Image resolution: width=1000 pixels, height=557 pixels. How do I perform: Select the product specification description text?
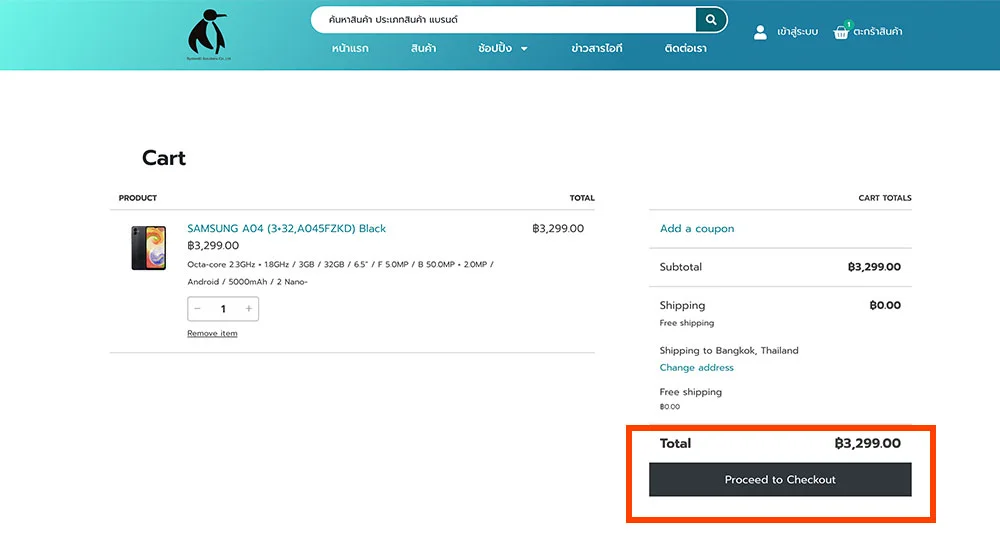[341, 273]
